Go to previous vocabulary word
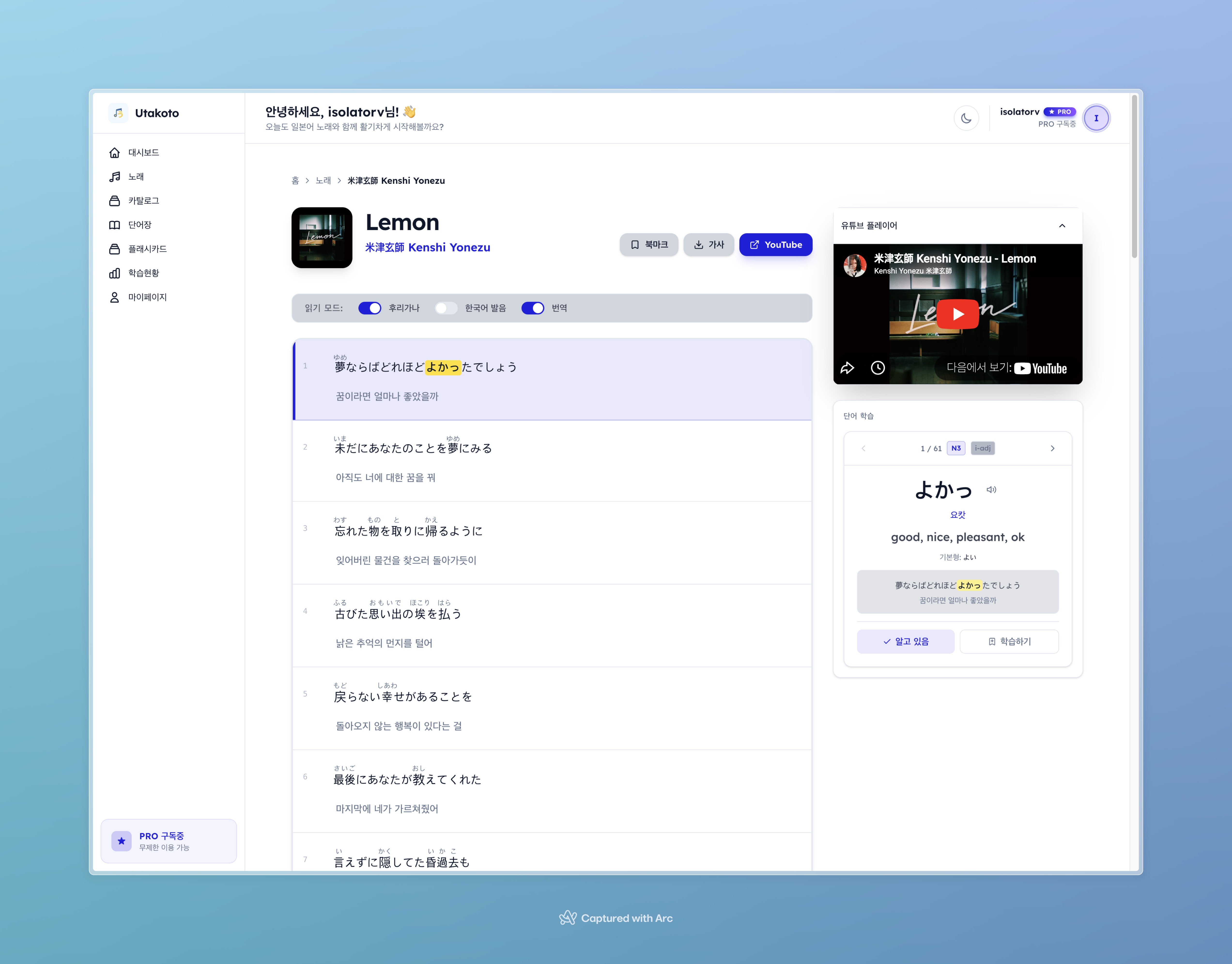 863,448
